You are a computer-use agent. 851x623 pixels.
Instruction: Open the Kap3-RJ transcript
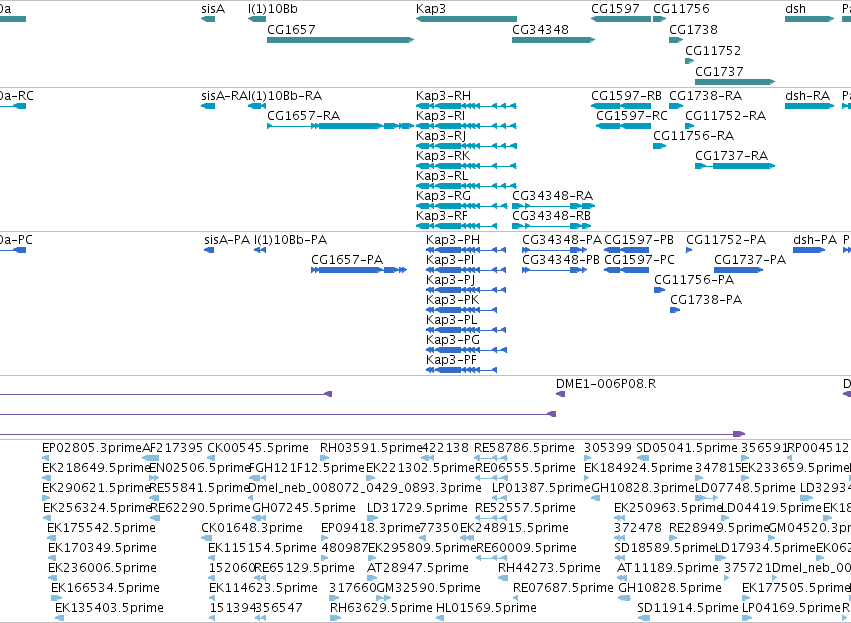point(466,146)
